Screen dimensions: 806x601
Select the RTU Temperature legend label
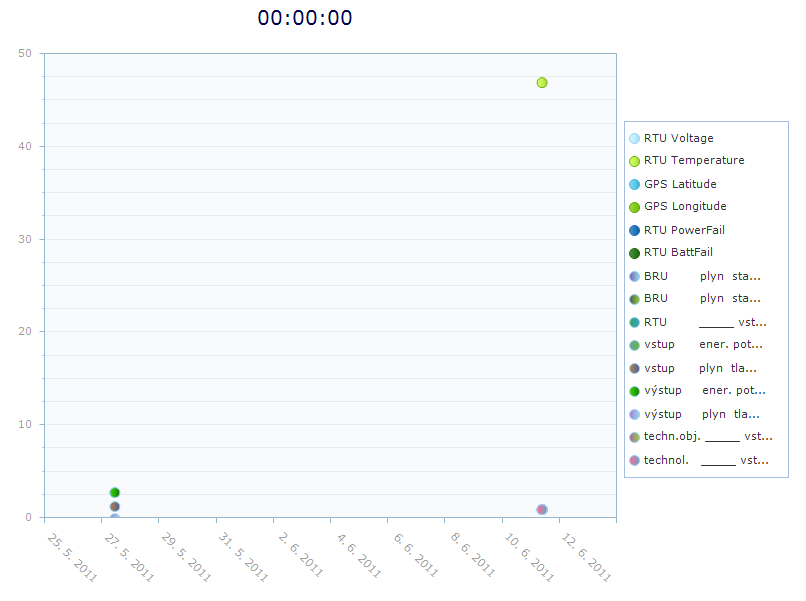tap(694, 160)
